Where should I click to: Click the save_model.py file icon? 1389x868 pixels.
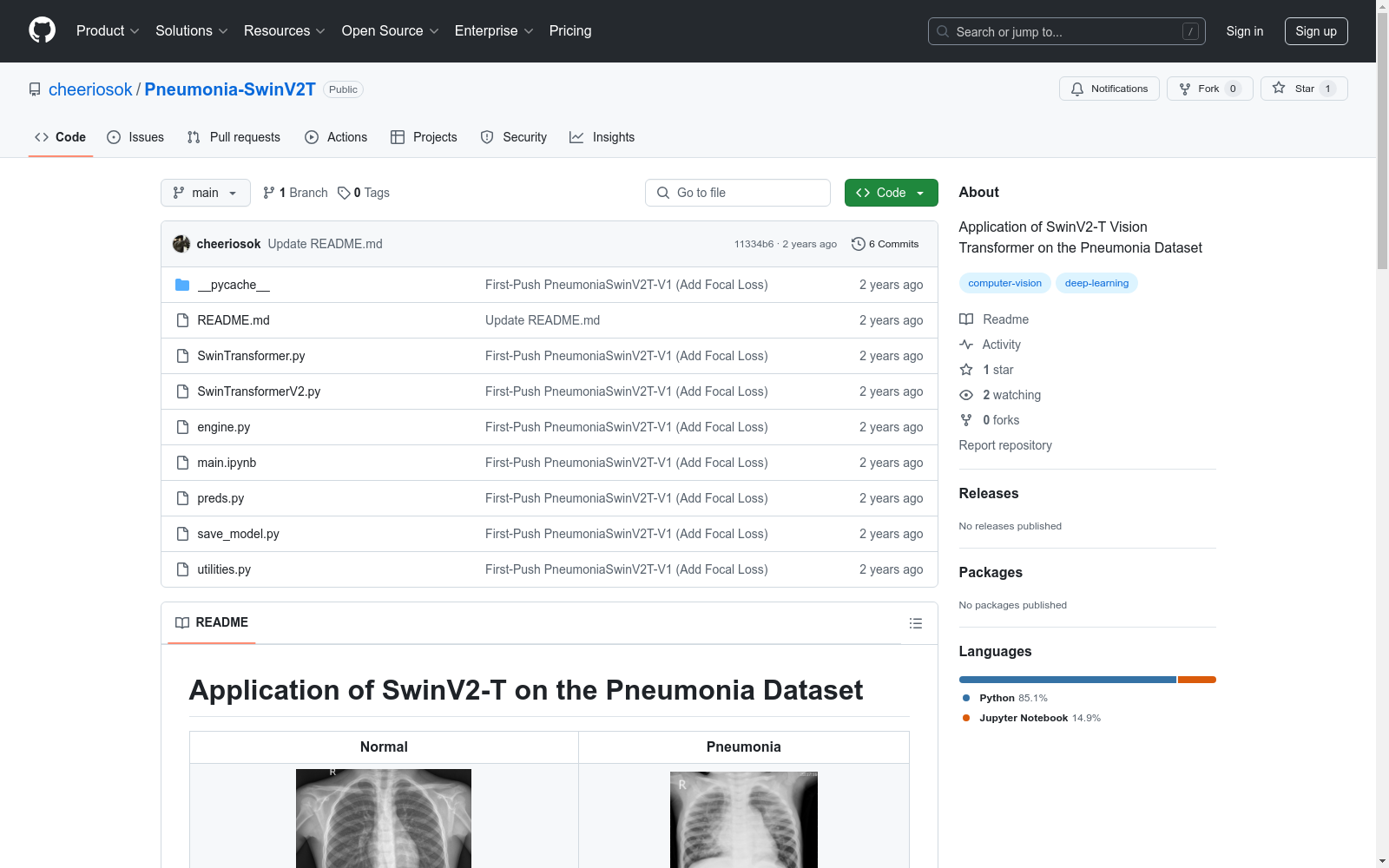[182, 534]
